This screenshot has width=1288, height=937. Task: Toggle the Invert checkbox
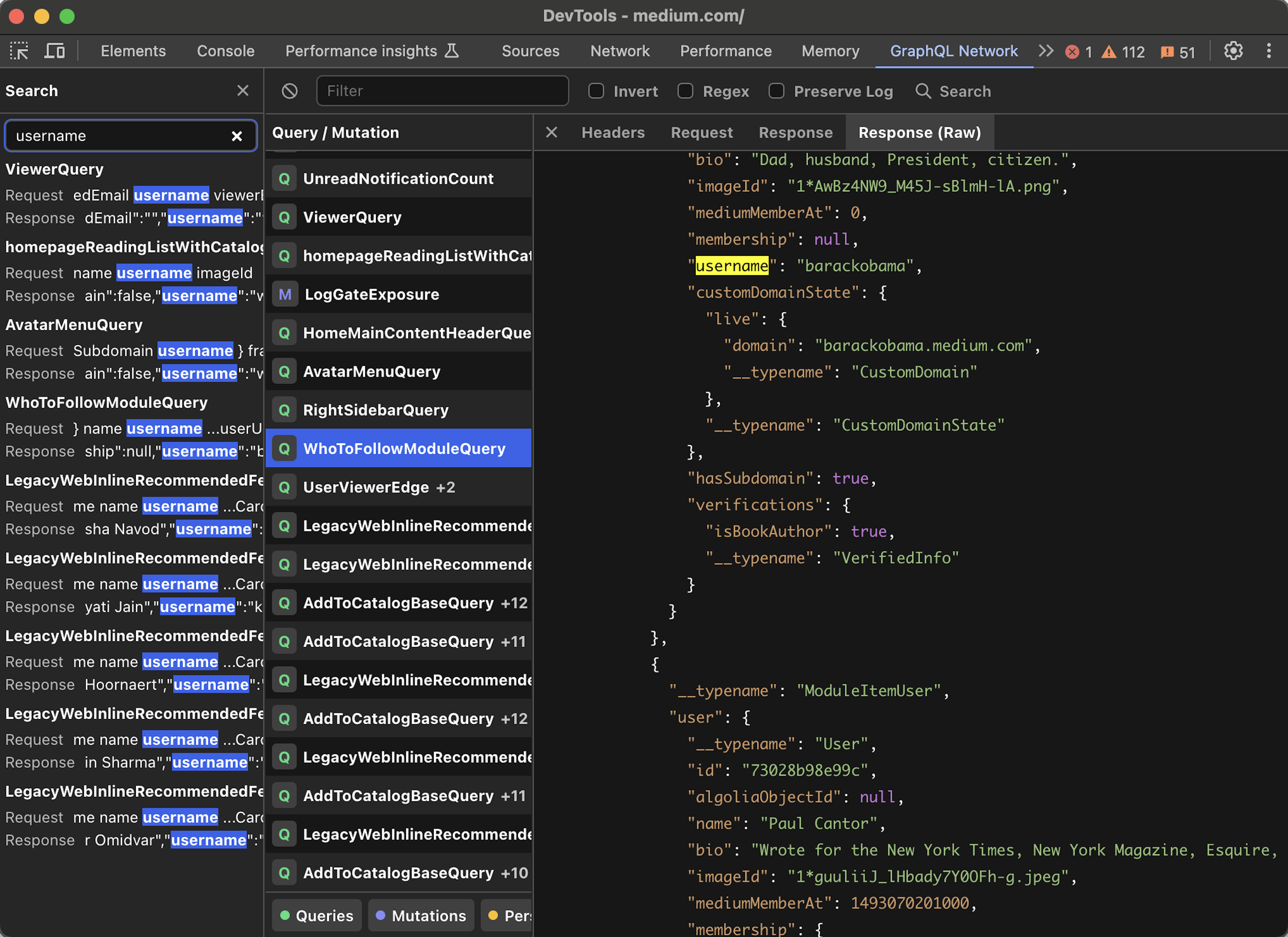[x=597, y=91]
